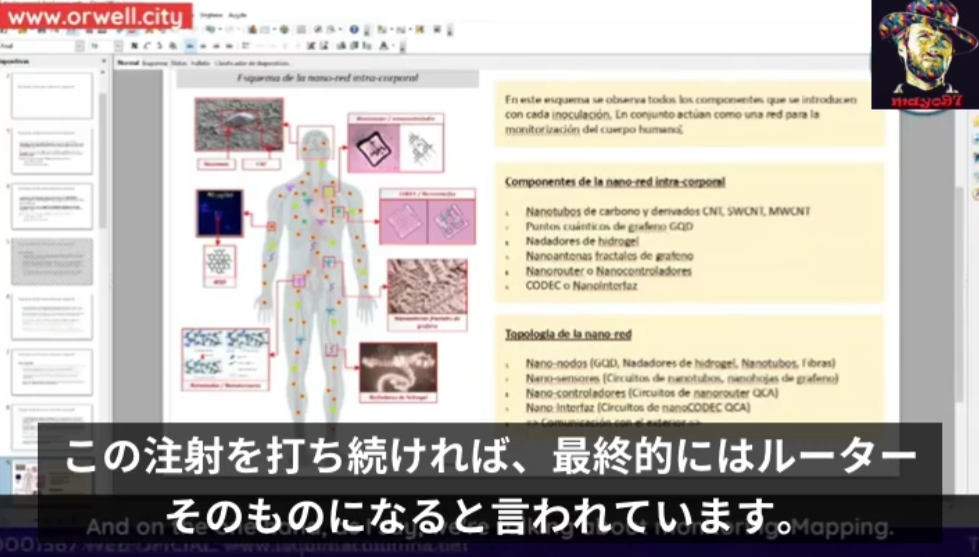Open the font size dropdown arrow
Screen dimensions: 979x557
(x=118, y=46)
